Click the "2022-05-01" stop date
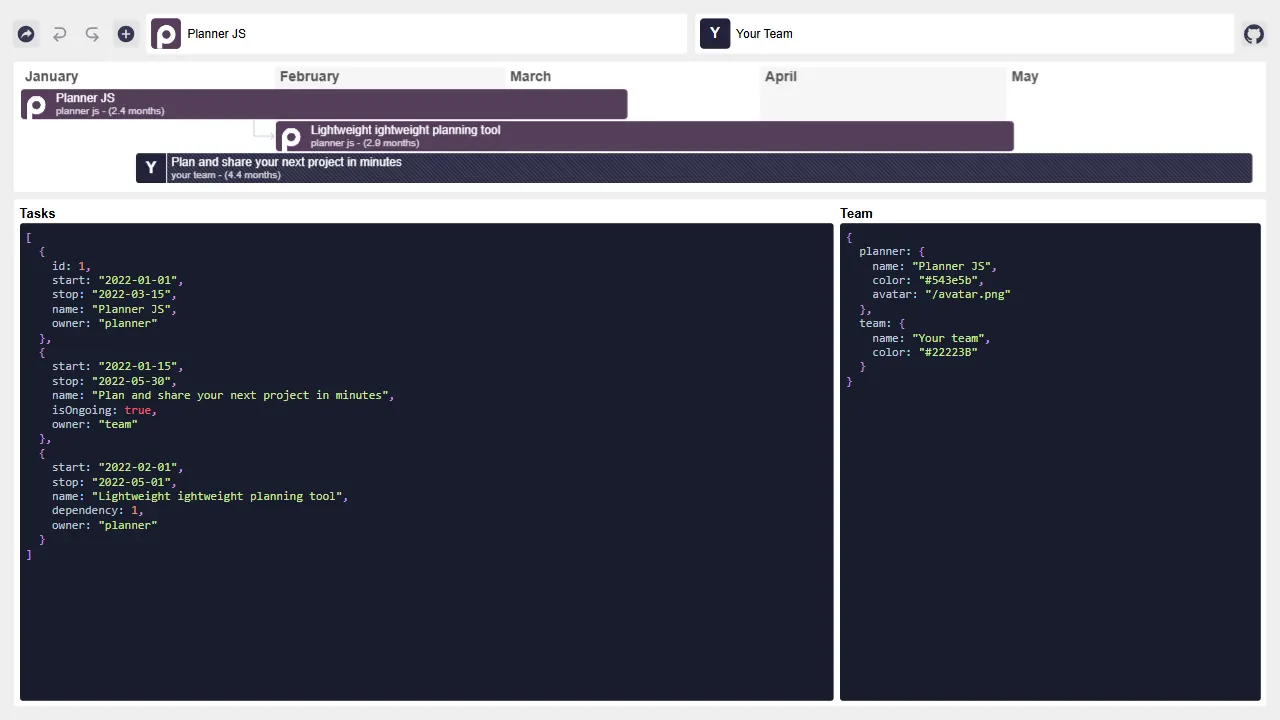This screenshot has height=720, width=1280. click(x=134, y=482)
